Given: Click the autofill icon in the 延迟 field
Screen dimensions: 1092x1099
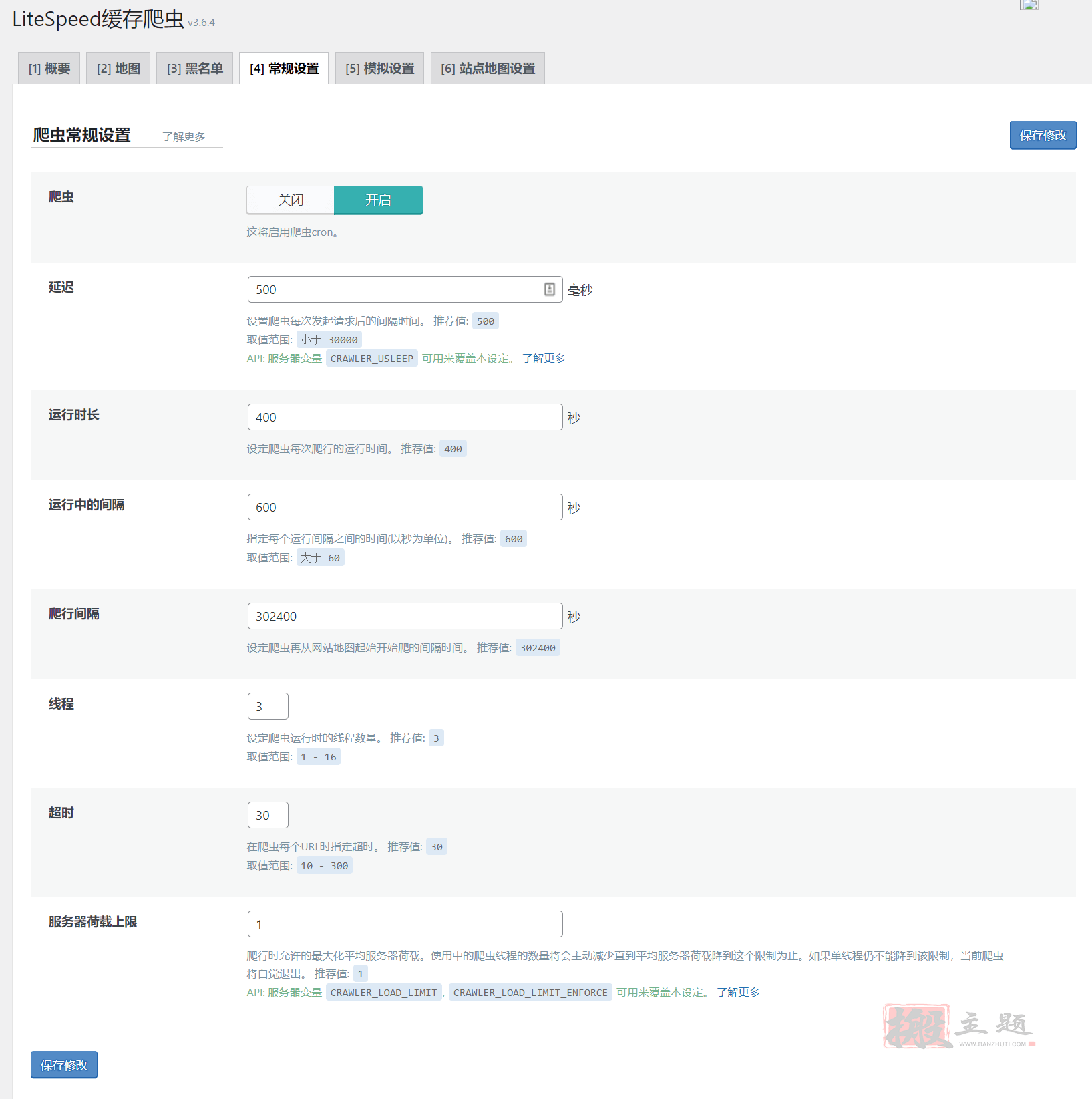Looking at the screenshot, I should [x=549, y=289].
